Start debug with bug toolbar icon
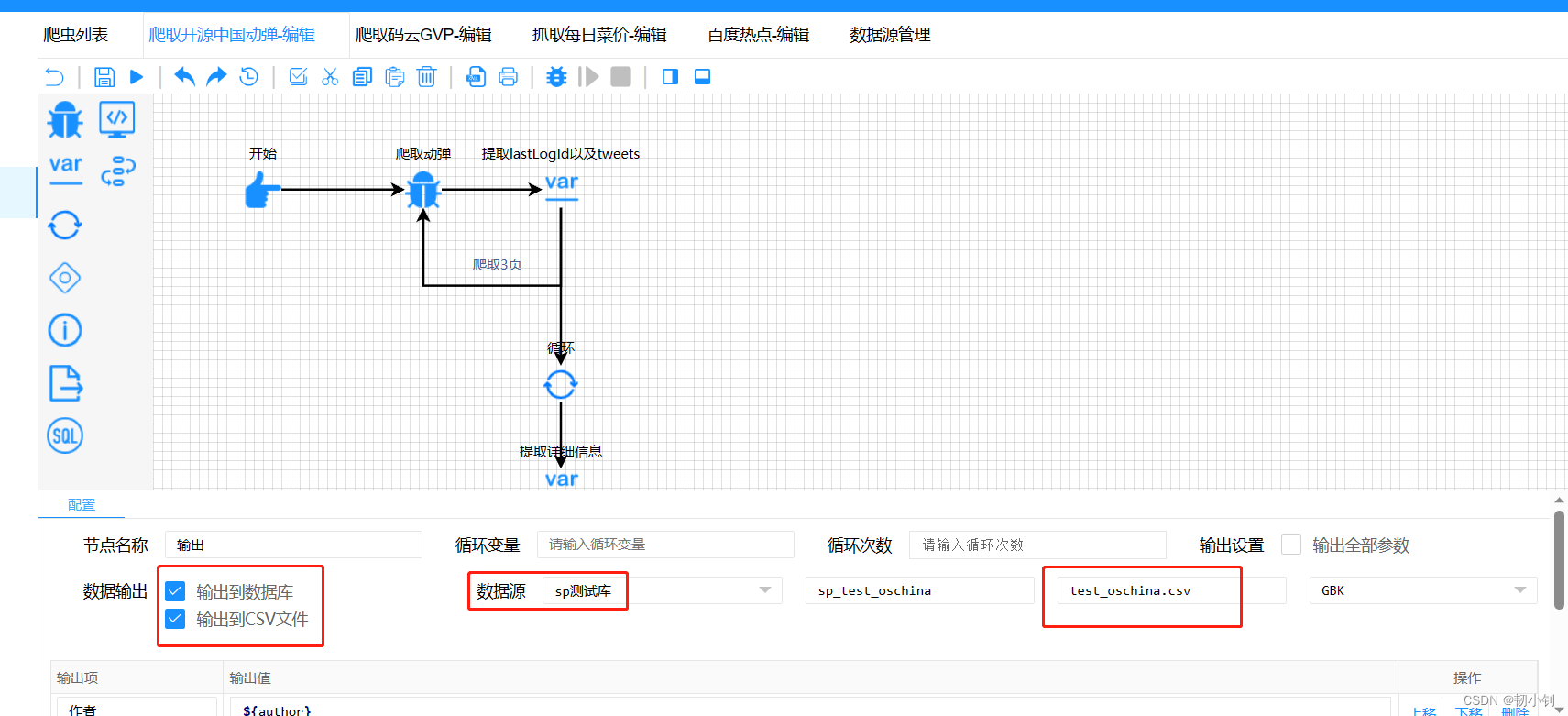 coord(556,77)
